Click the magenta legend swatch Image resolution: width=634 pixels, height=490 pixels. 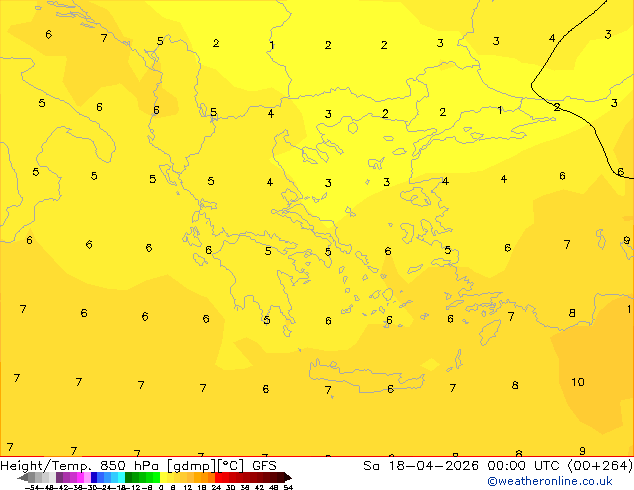(x=80, y=477)
